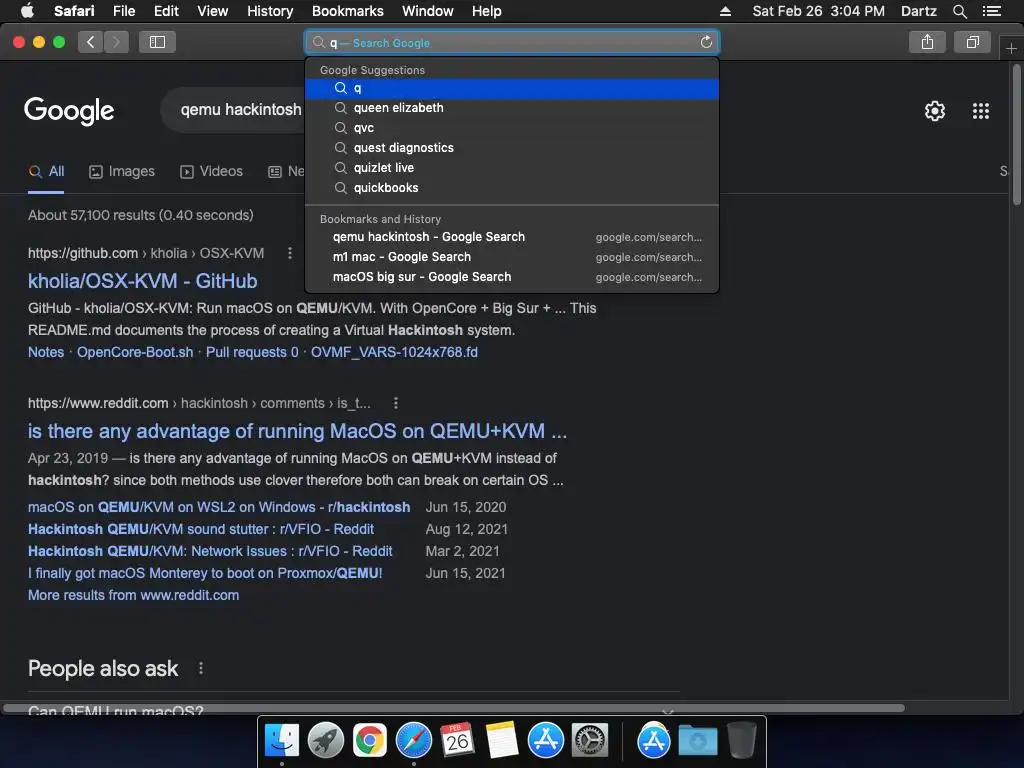Switch to the Images search tab
The image size is (1024, 768).
pyautogui.click(x=121, y=172)
